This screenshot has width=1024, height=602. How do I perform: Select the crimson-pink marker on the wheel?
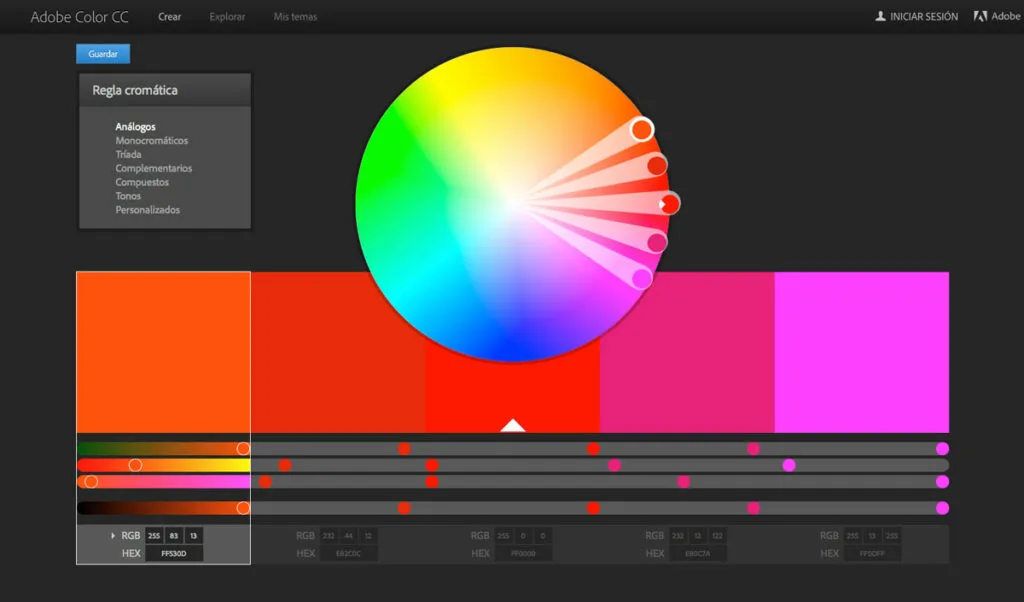click(657, 242)
